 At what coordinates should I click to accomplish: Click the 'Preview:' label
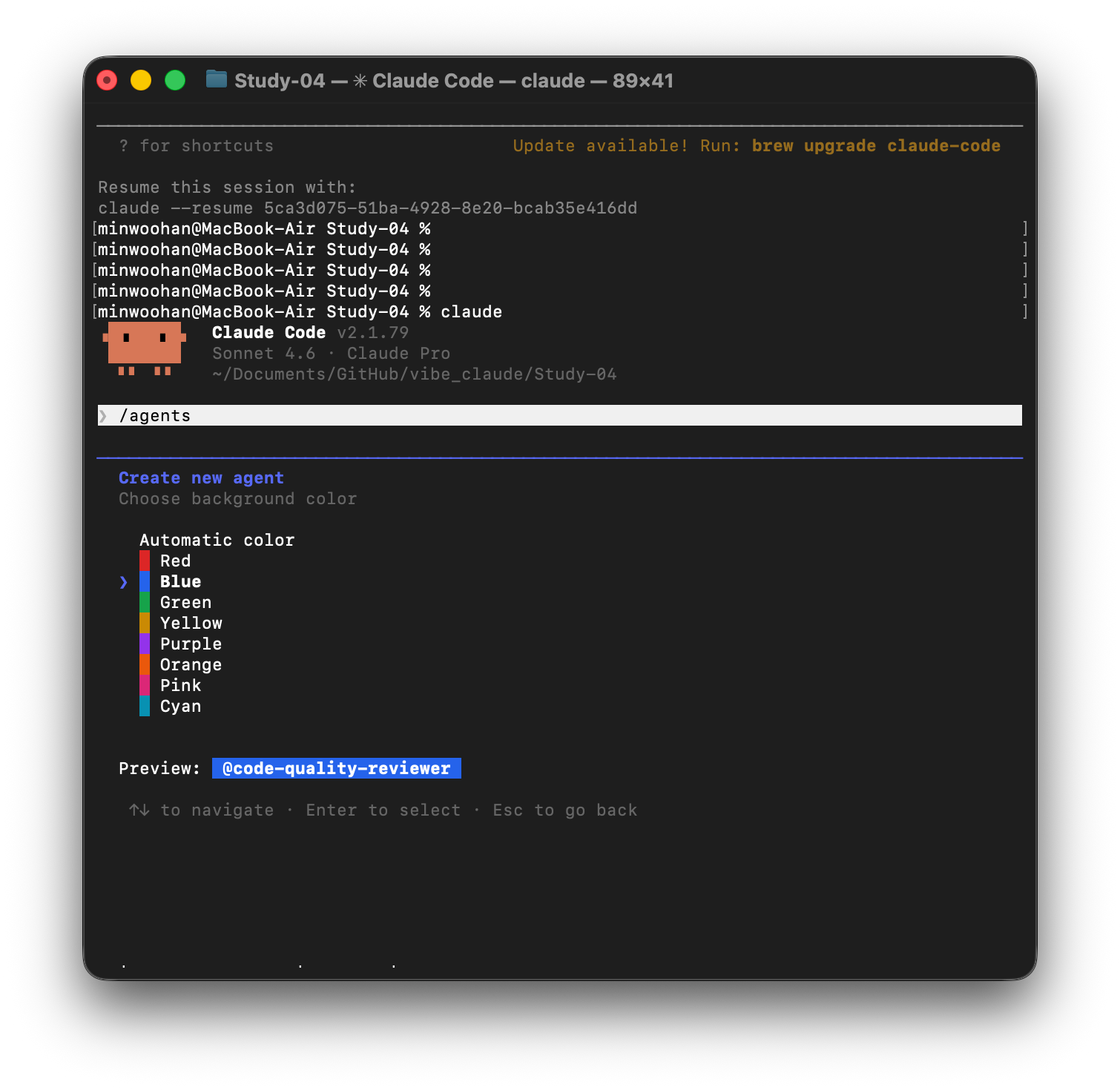pos(159,769)
